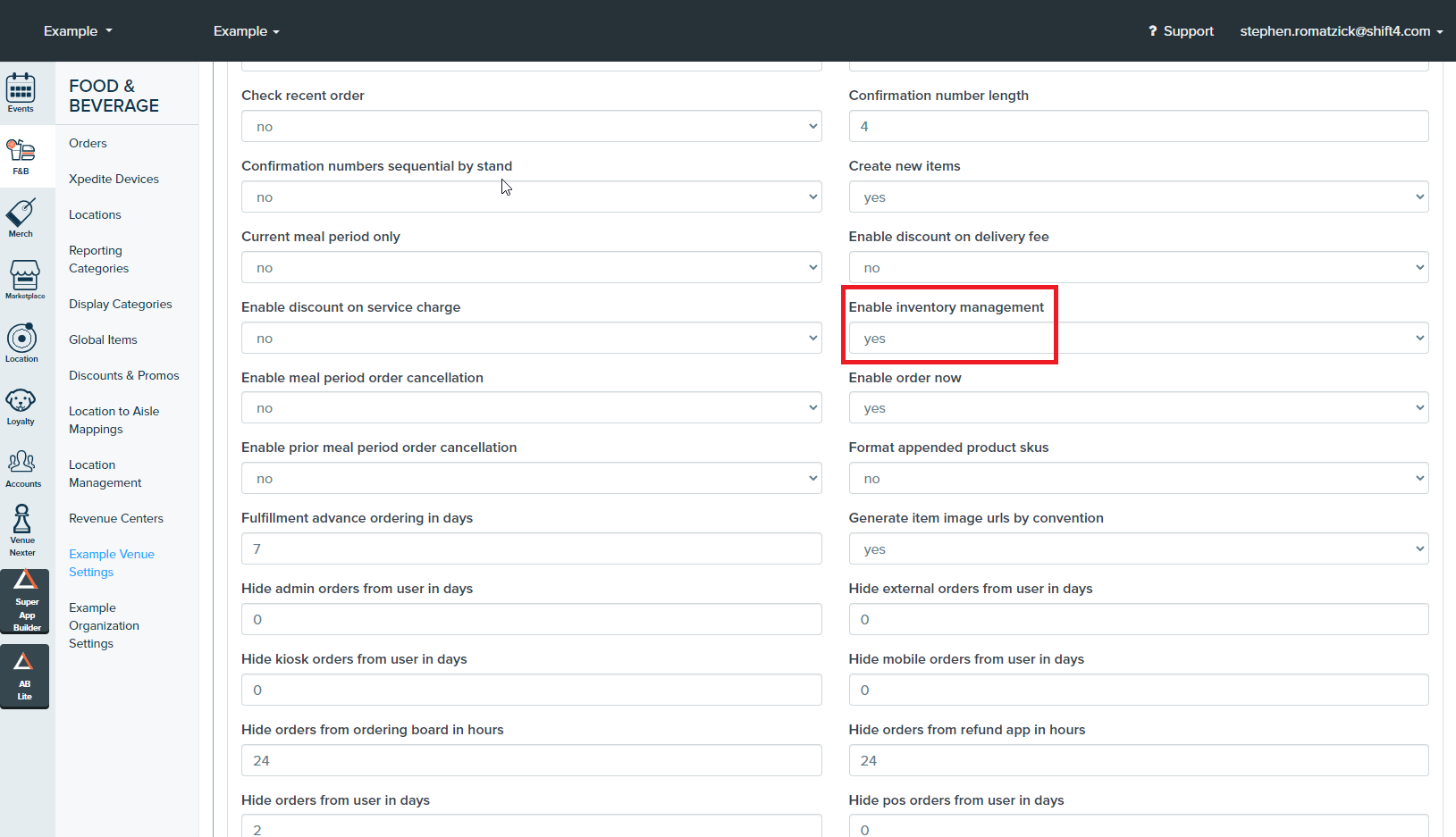Click Hide orders from refund app field
The image size is (1456, 837).
point(1139,760)
